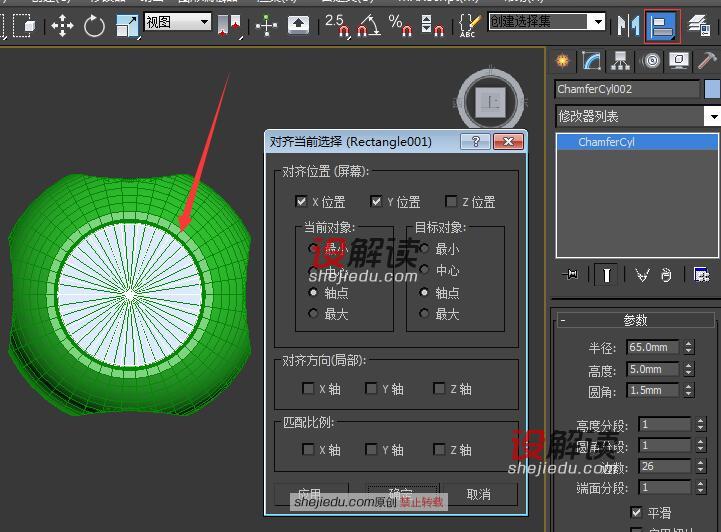This screenshot has width=721, height=532.
Task: Open the Hierarchy panel tab icon
Action: coord(620,61)
